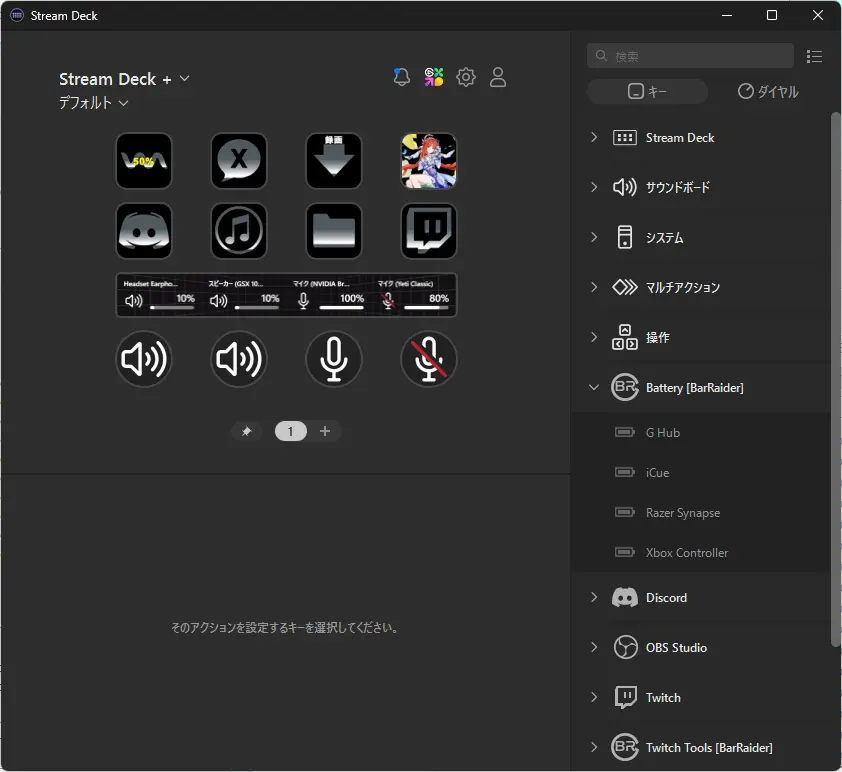842x772 pixels.
Task: Open the Marketplace colorful icon
Action: (434, 77)
